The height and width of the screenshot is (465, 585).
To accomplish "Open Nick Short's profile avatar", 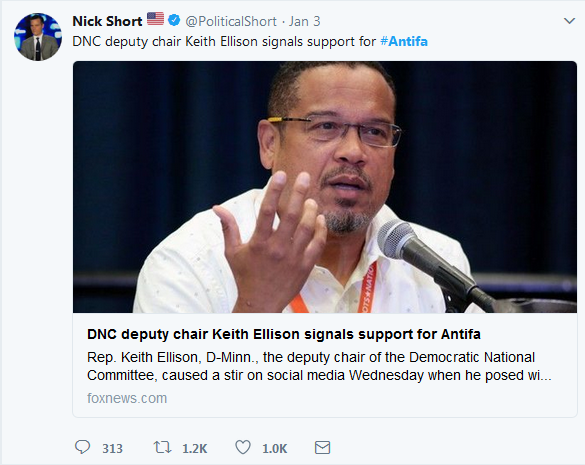I will point(38,37).
